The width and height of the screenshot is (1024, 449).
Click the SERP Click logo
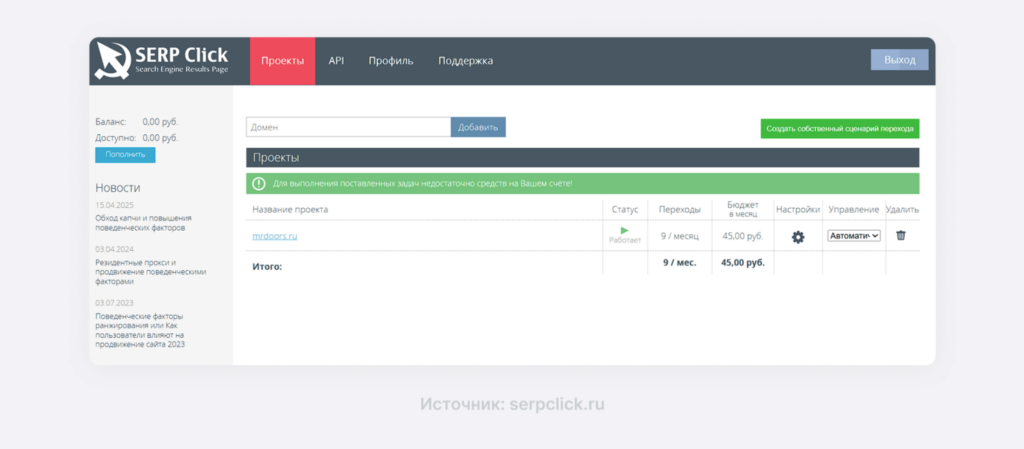coord(162,61)
